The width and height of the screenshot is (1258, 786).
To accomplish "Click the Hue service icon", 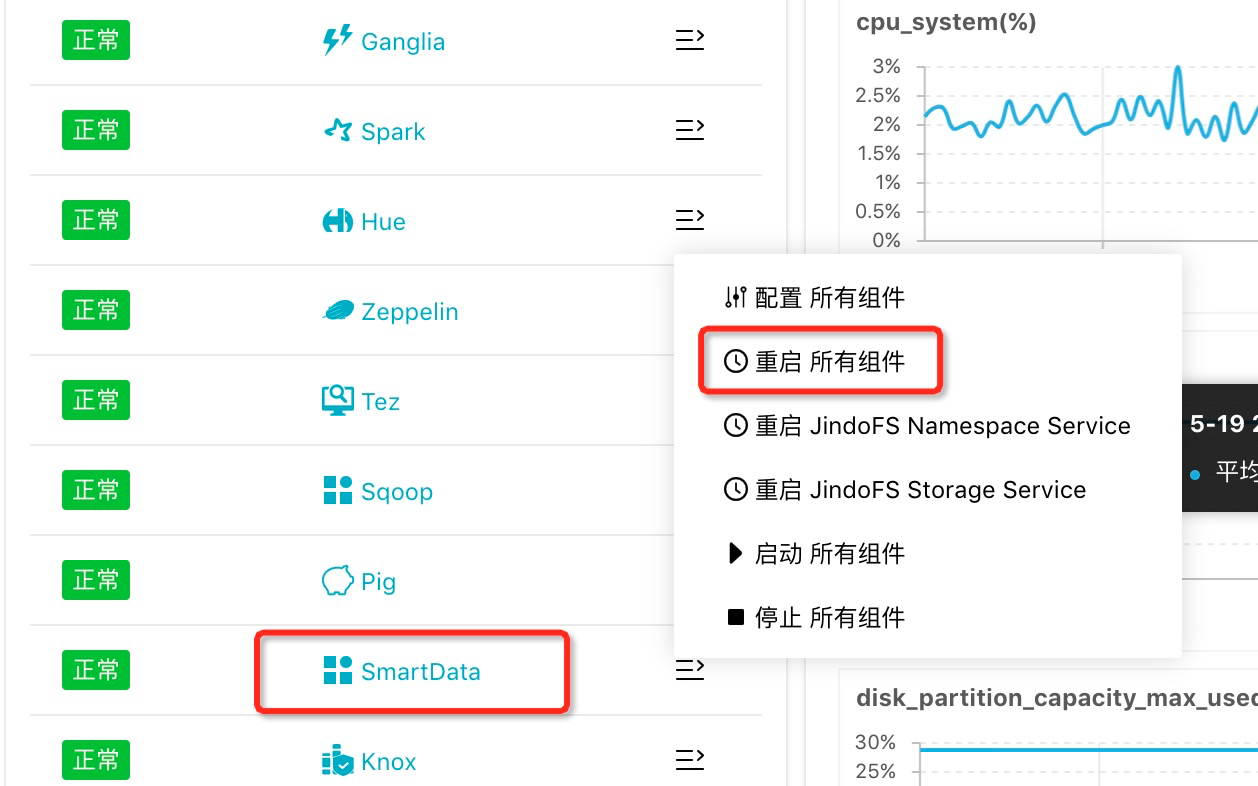I will point(338,221).
